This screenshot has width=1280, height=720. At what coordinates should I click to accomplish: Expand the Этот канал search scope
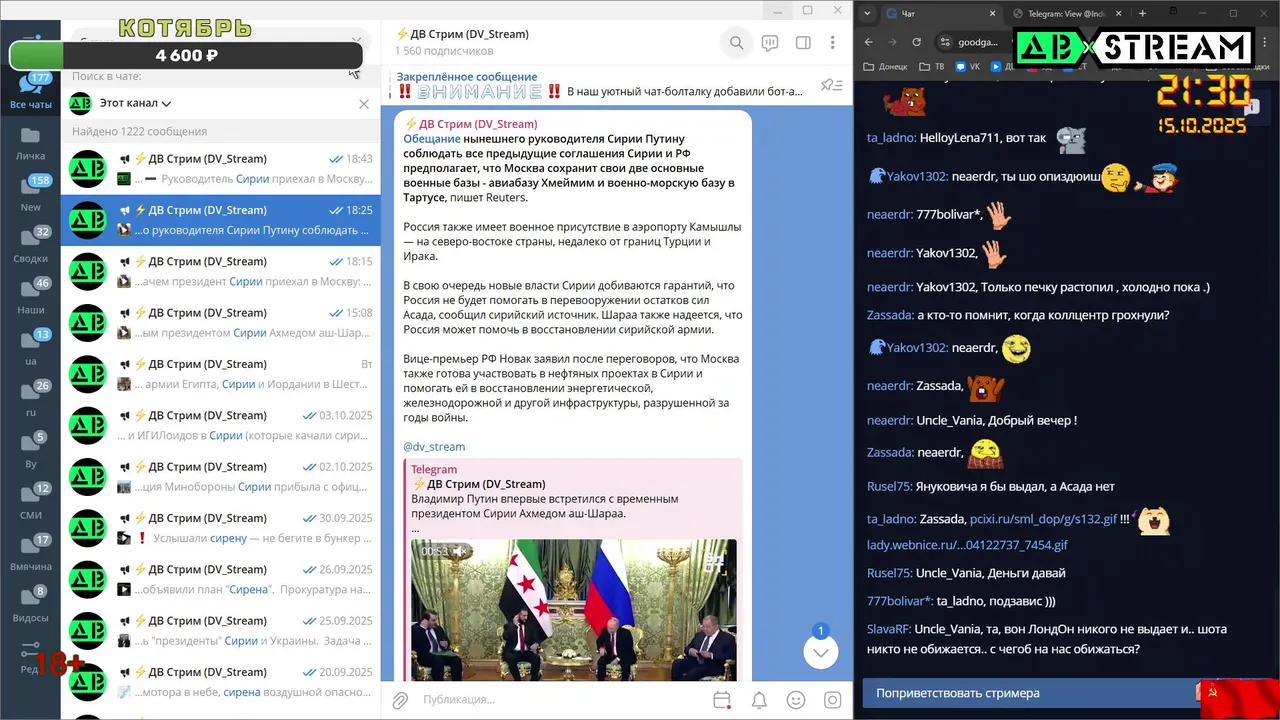point(135,103)
